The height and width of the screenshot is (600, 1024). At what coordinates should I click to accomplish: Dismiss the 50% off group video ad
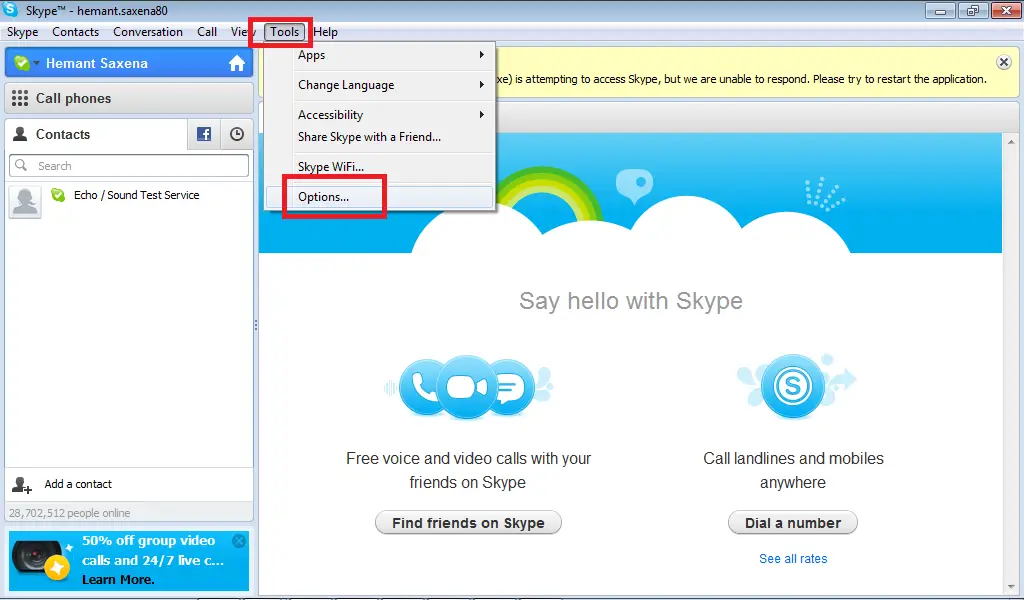239,541
